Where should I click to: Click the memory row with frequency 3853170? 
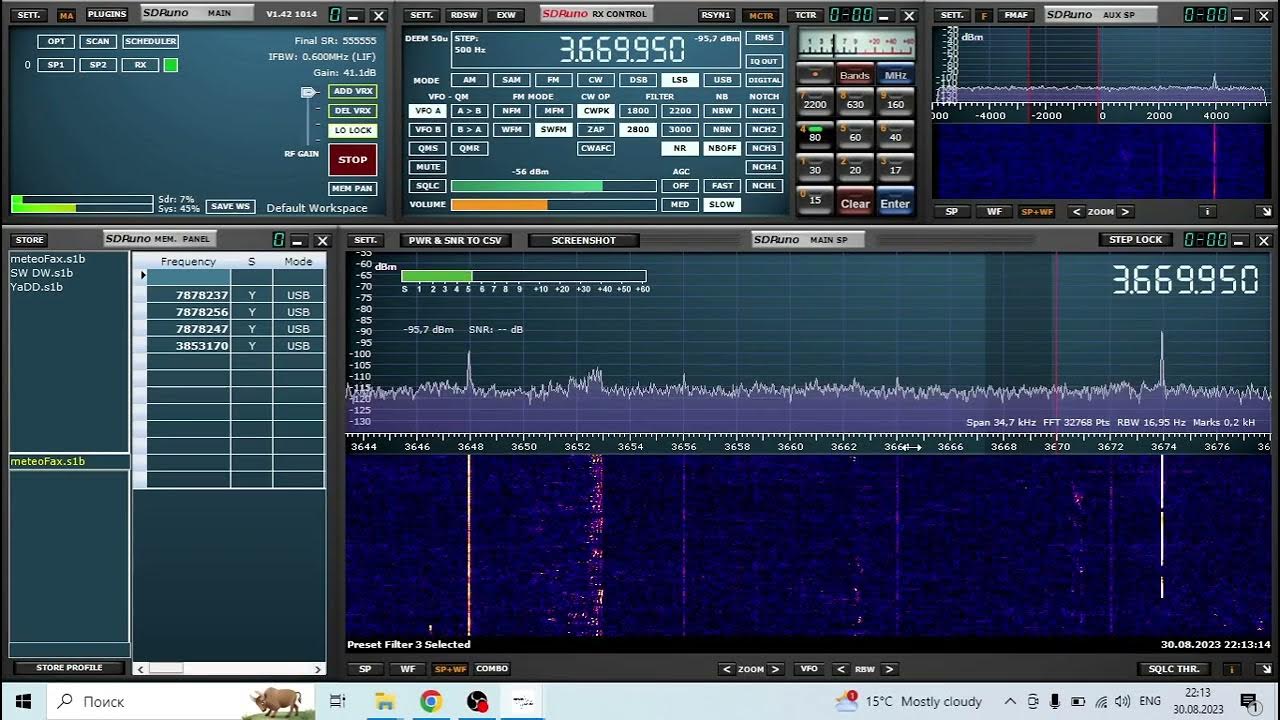click(229, 346)
